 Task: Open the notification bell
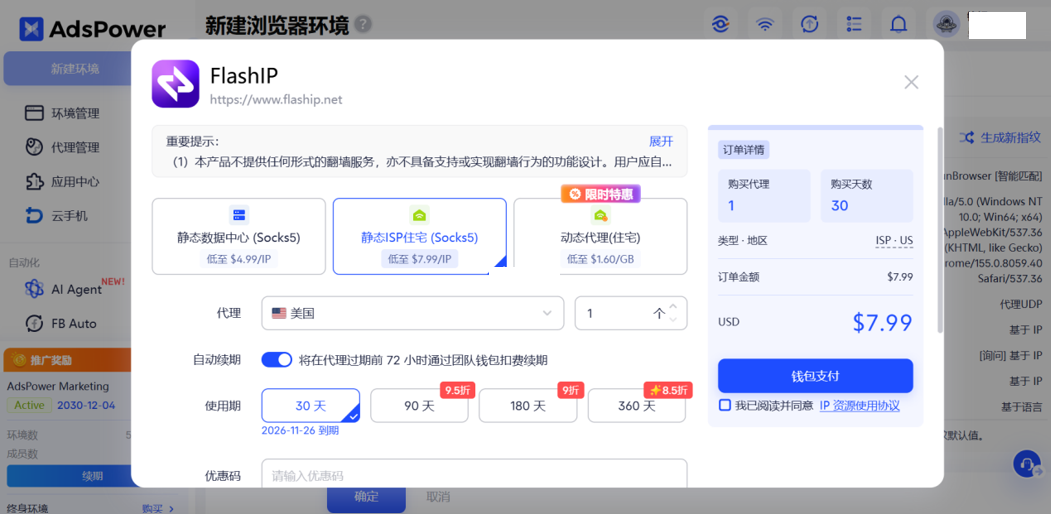[898, 25]
